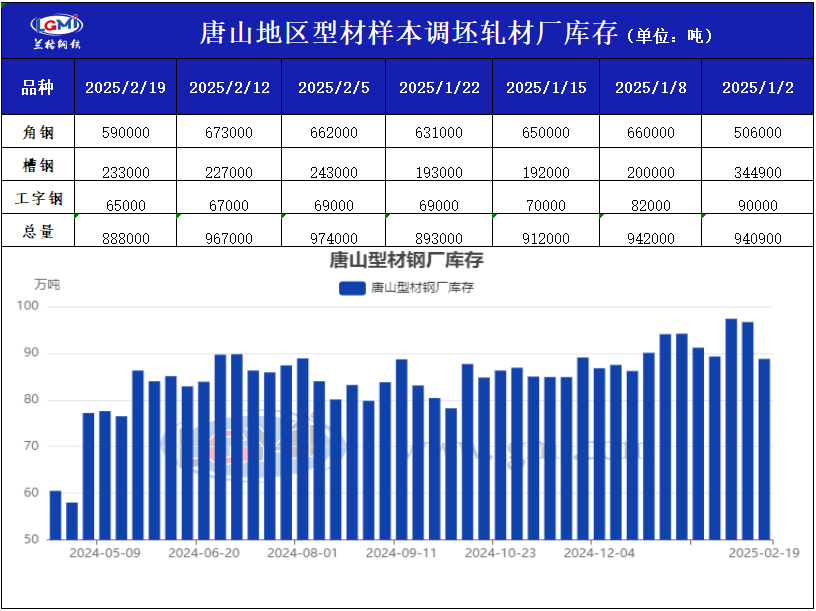Click the first bar at chart's left
The image size is (816, 611).
point(56,515)
